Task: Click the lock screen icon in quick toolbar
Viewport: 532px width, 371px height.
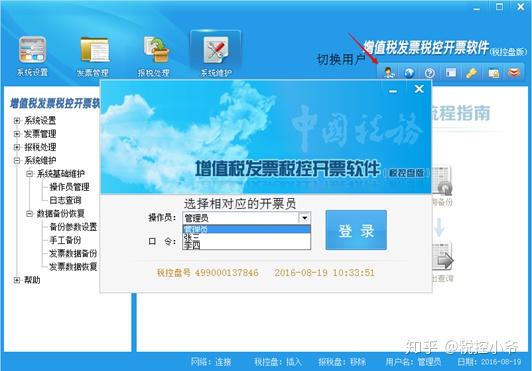Action: (494, 73)
